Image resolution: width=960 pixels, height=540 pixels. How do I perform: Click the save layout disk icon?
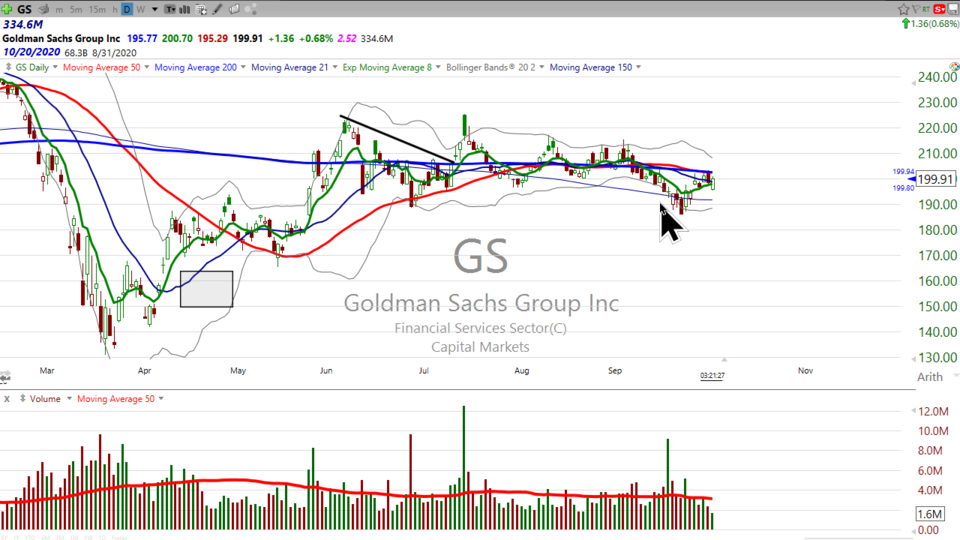coord(953,9)
